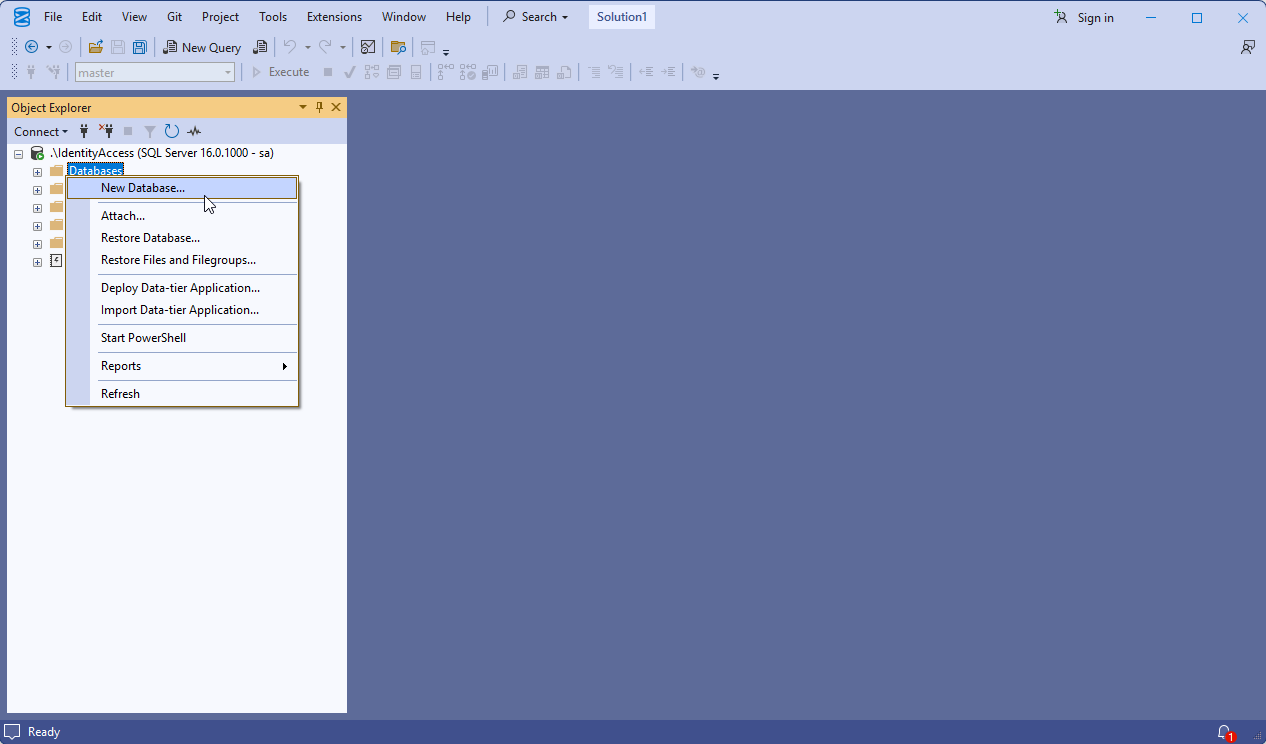Screen dimensions: 1266x744
Task: Click the Connect Object Explorer plug icon
Action: click(x=84, y=131)
